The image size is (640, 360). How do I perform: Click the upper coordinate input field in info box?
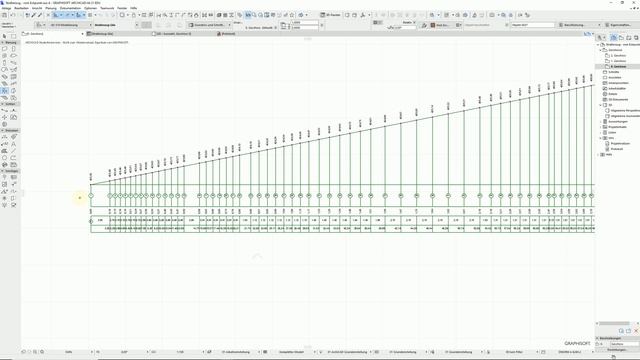coord(305,23)
